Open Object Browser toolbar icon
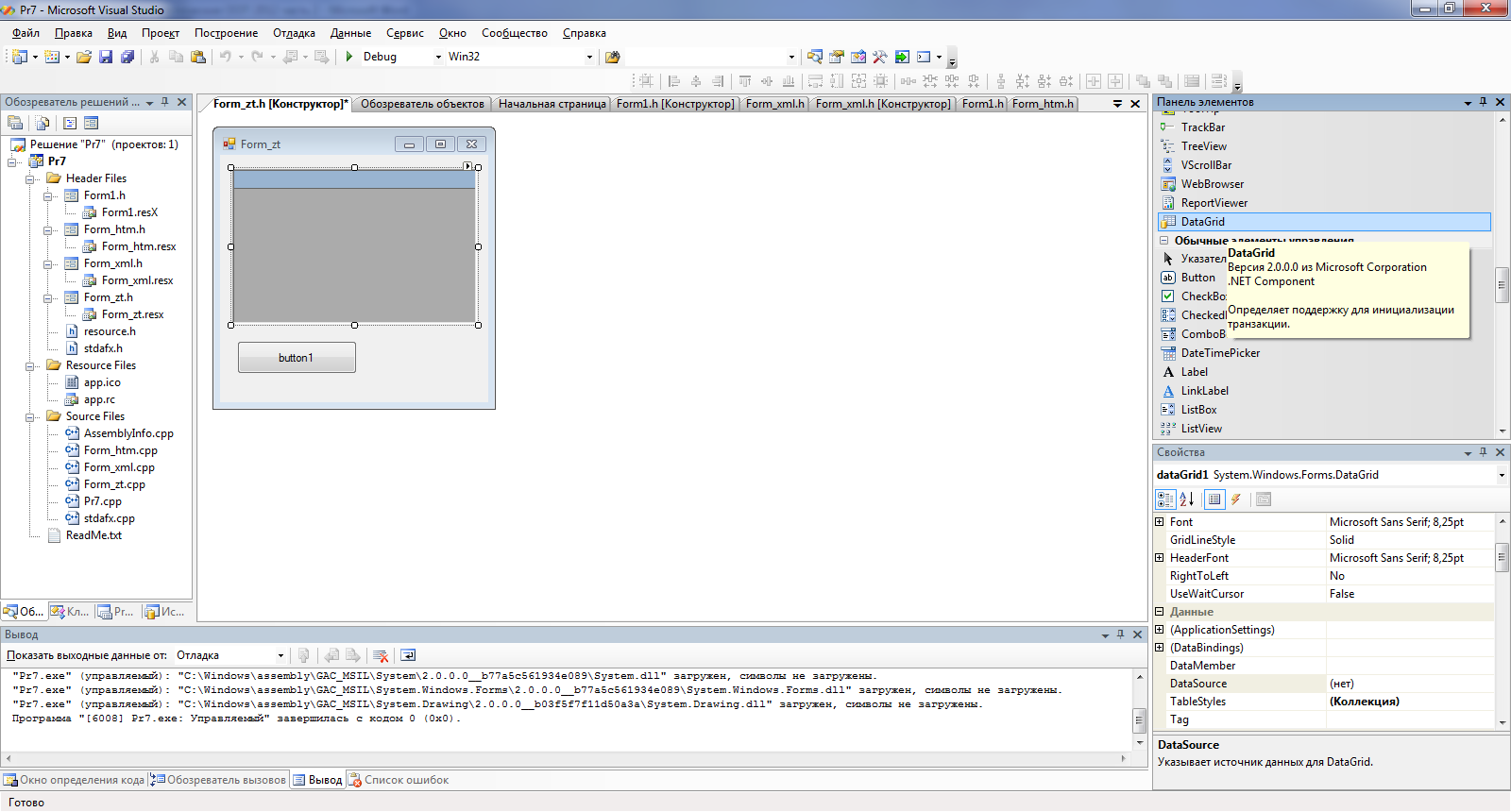The width and height of the screenshot is (1511, 812). point(857,57)
